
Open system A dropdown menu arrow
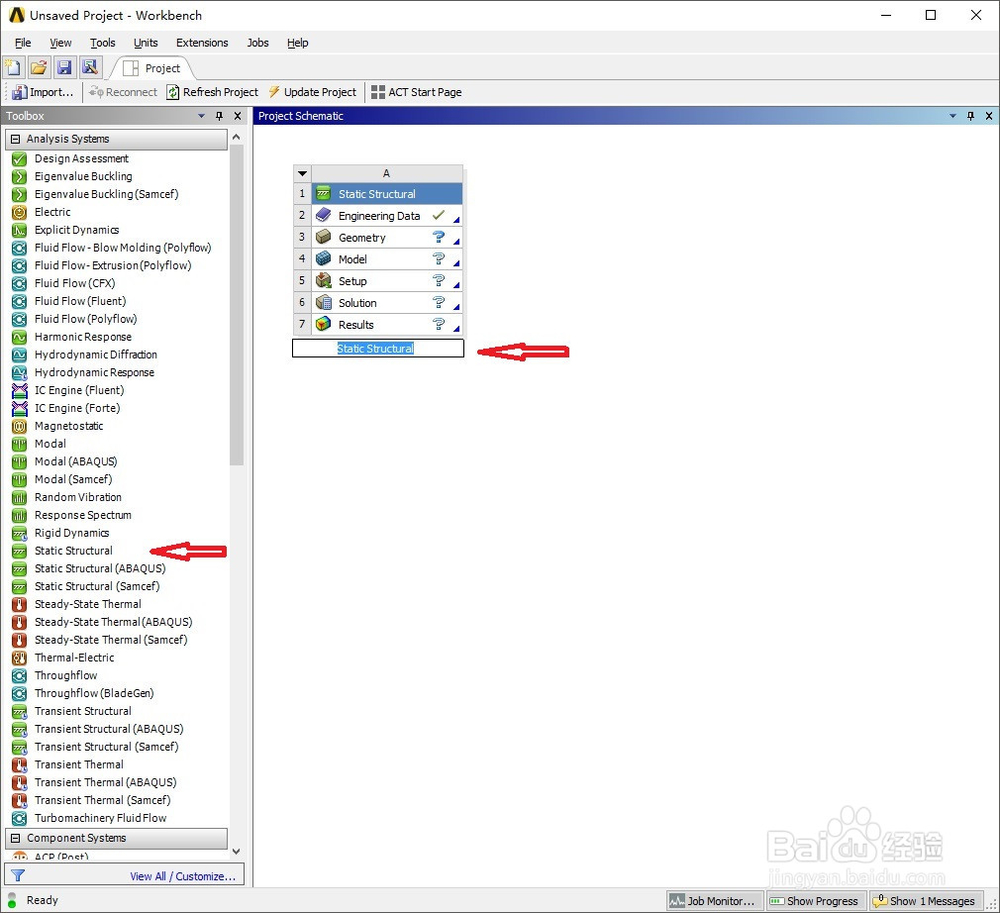pos(302,173)
